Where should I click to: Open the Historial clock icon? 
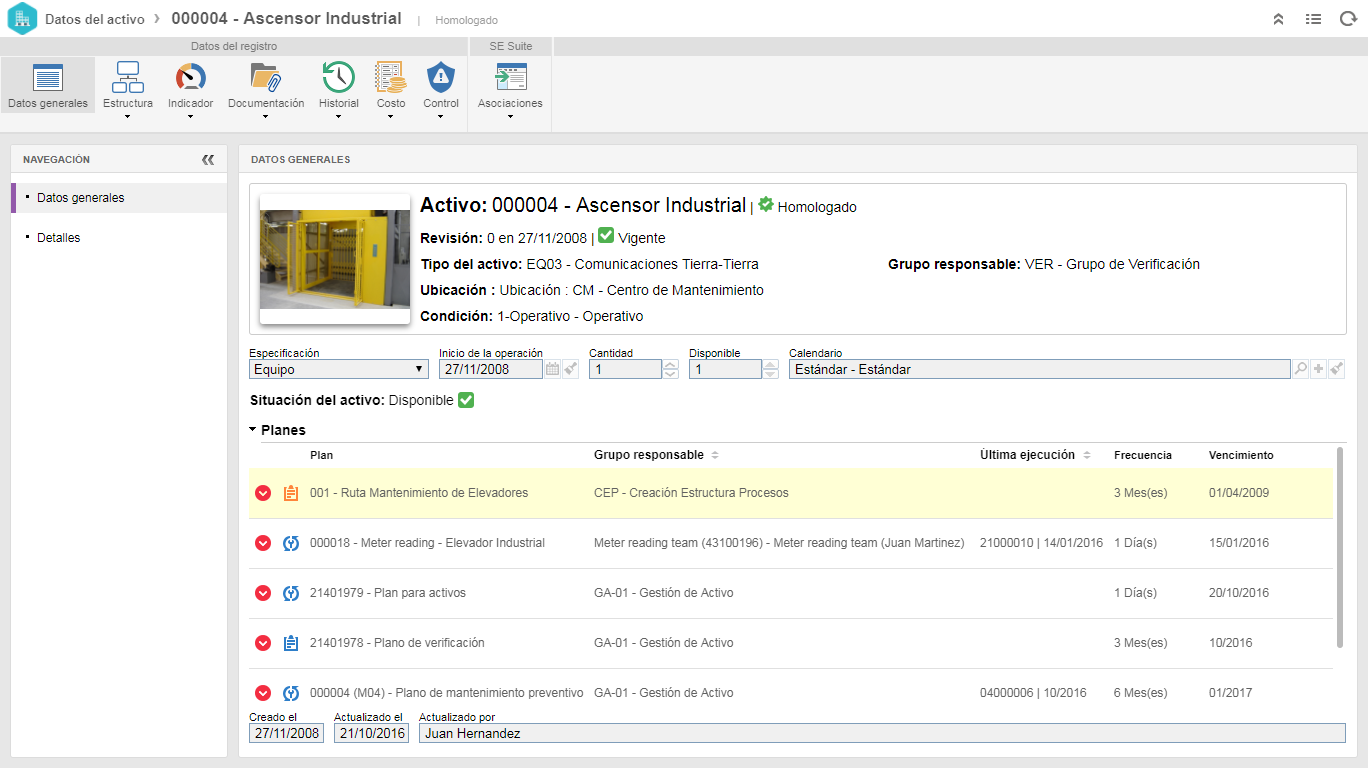(338, 78)
